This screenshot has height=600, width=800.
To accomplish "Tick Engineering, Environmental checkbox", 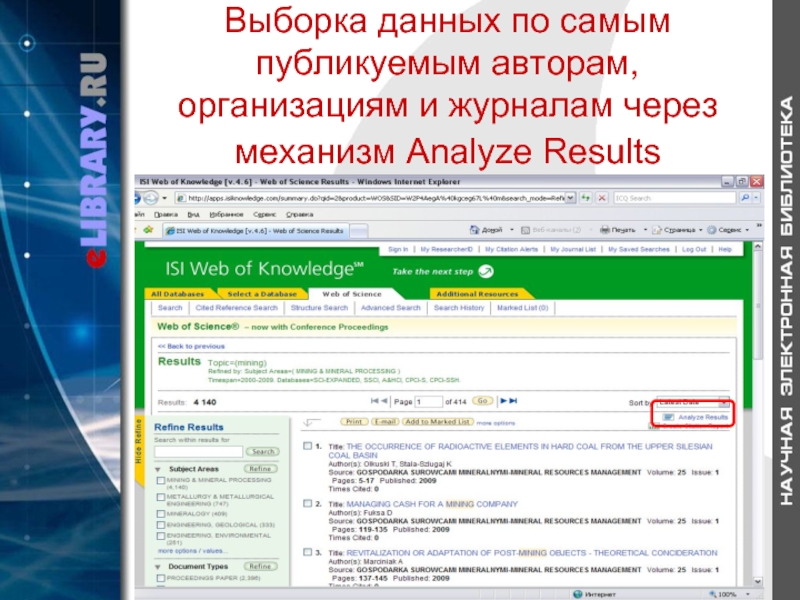I will click(x=161, y=536).
